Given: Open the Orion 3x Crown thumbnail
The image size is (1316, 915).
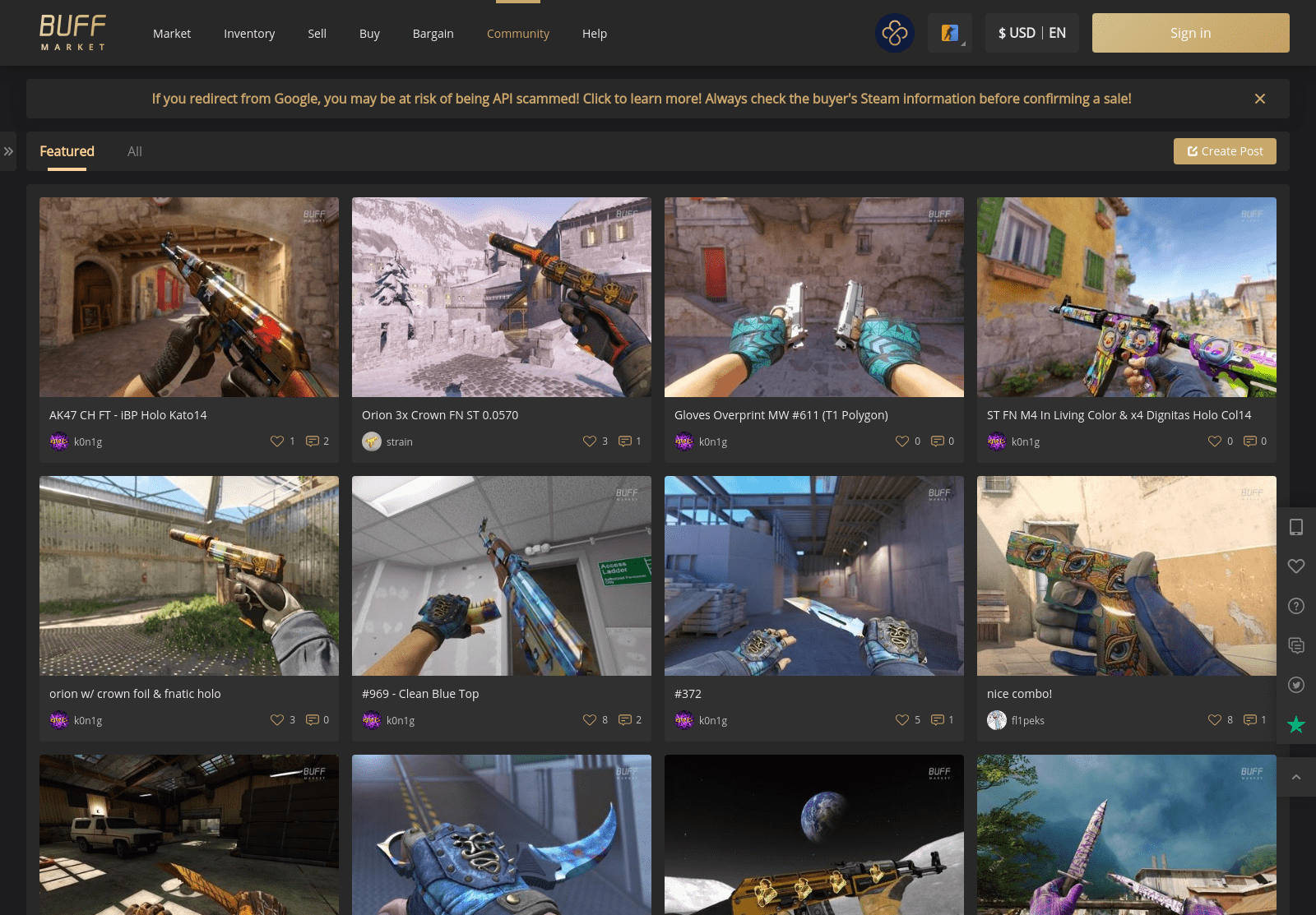Looking at the screenshot, I should click(x=502, y=297).
